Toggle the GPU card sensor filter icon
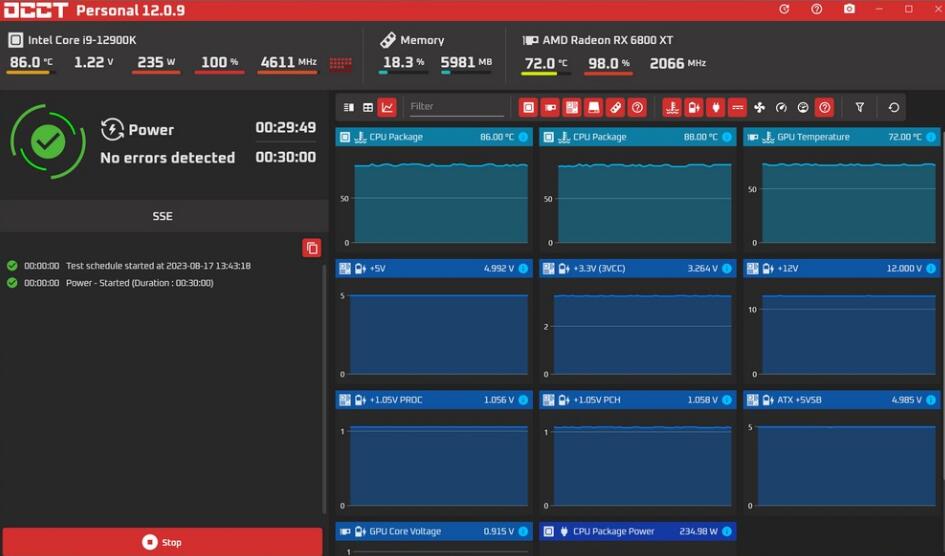This screenshot has width=945, height=556. (550, 107)
